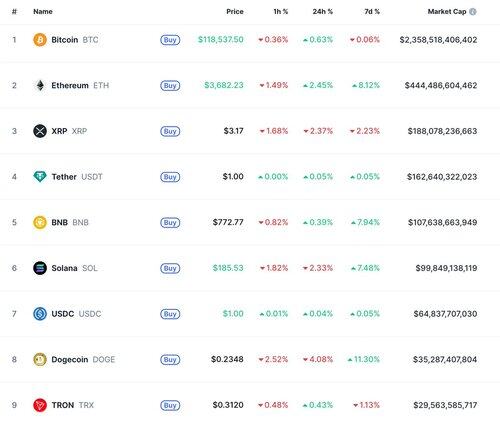500x425 pixels.
Task: Click the Bitcoin coin logo
Action: pos(40,40)
